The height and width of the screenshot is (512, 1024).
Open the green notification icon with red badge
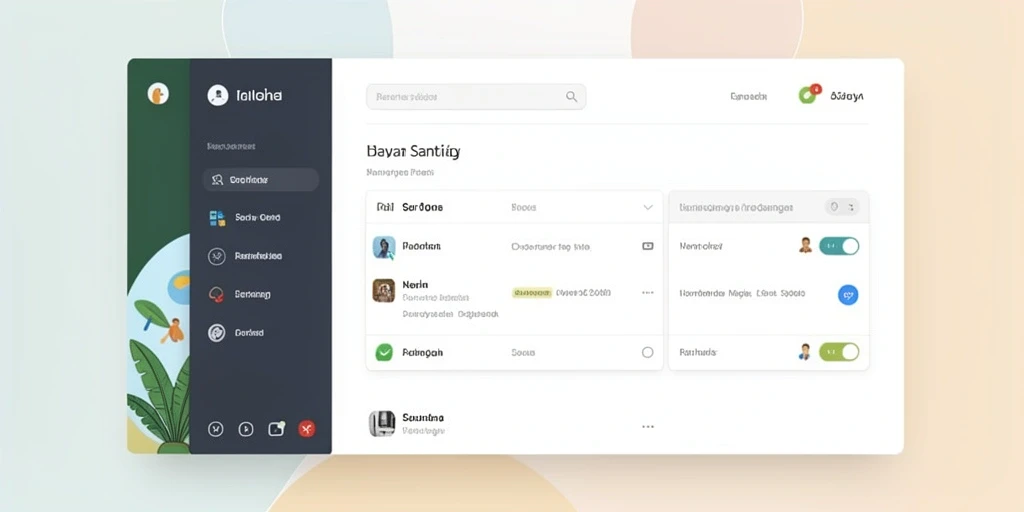pyautogui.click(x=808, y=95)
